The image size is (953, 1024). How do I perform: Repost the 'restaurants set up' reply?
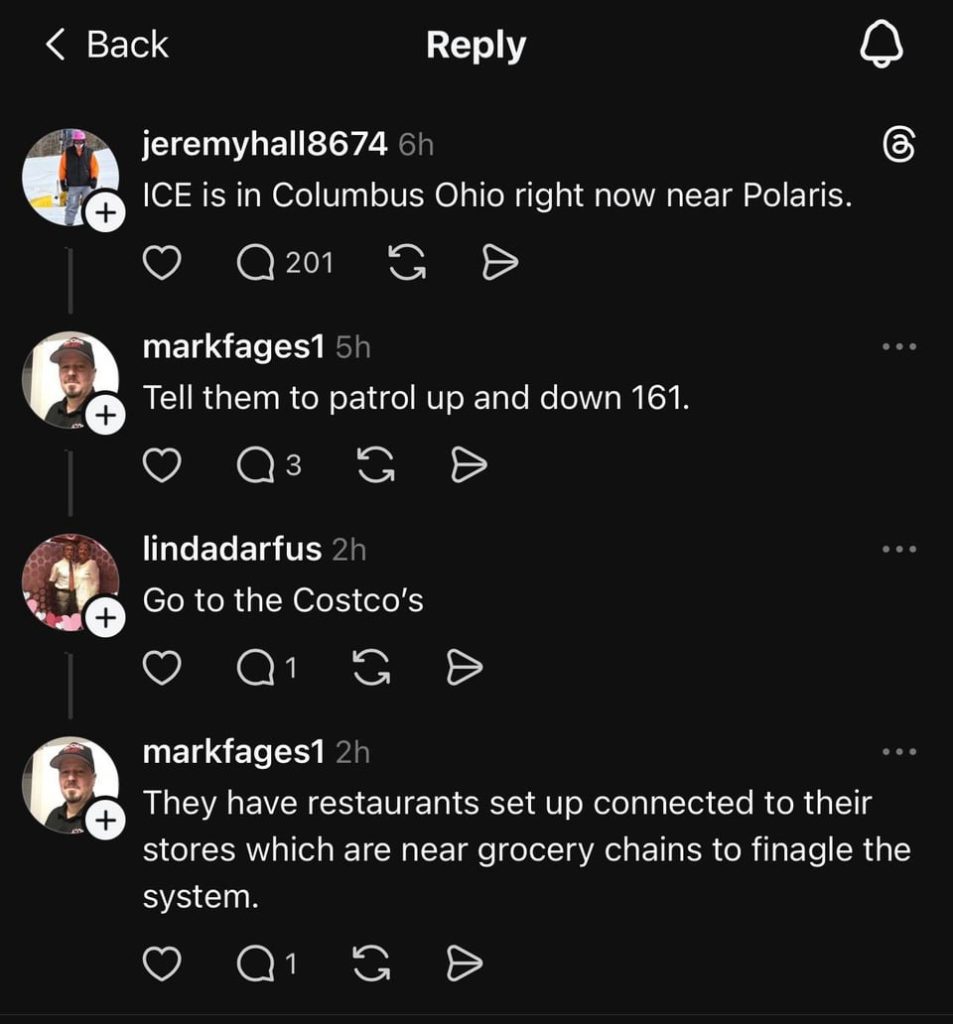371,964
